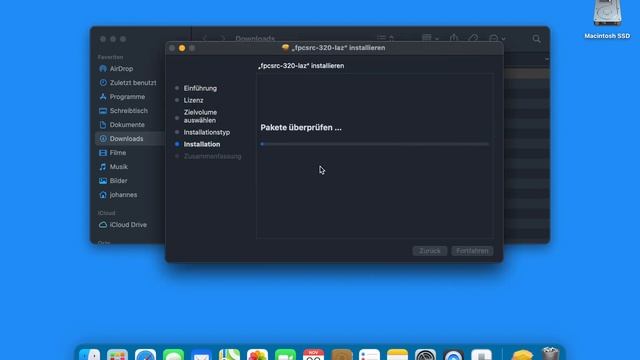Open Calendar from the Dock
Screen dimensions: 640x360
(x=313, y=354)
